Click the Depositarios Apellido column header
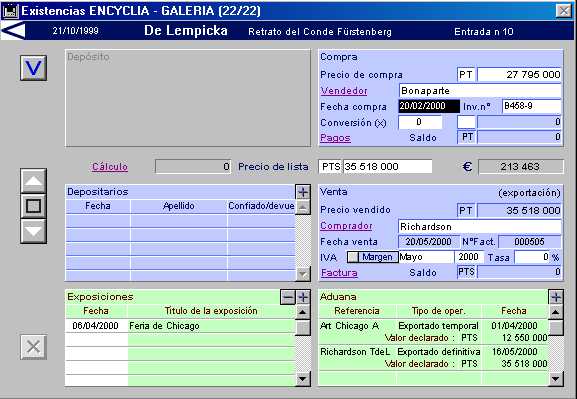This screenshot has width=577, height=399. [x=178, y=206]
